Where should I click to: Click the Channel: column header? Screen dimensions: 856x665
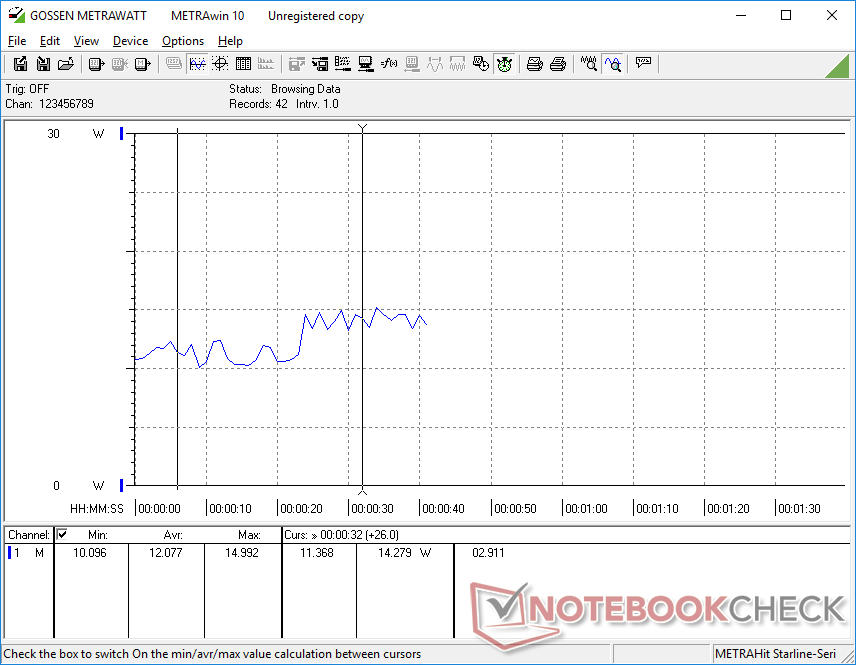point(29,535)
